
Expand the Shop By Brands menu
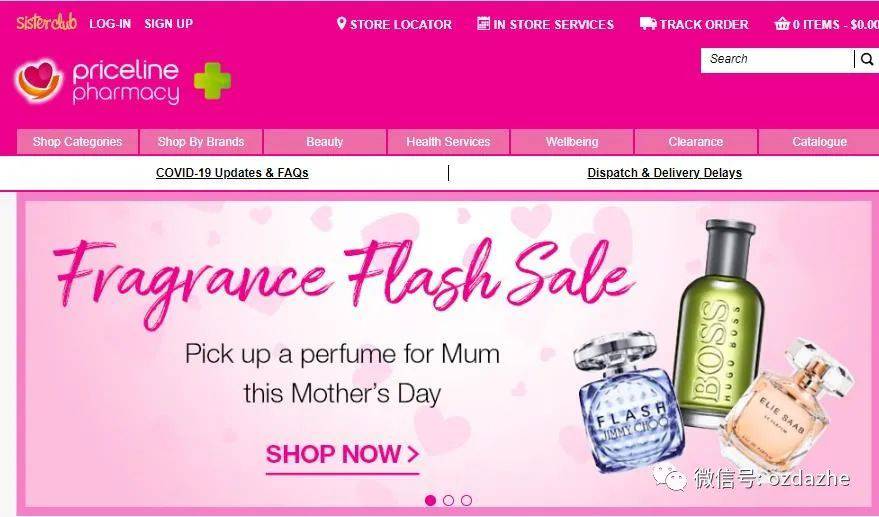[201, 142]
